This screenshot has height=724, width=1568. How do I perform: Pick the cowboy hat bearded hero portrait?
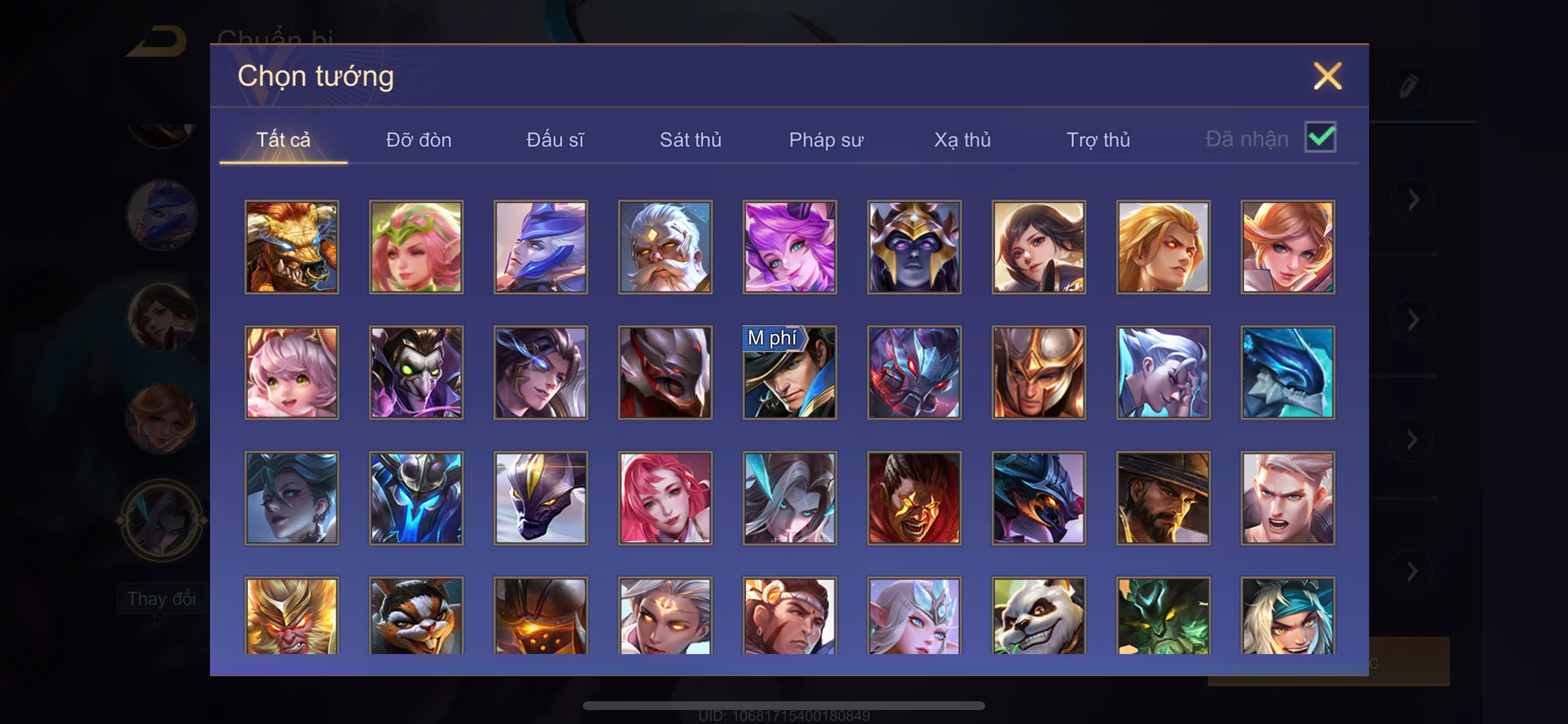[x=1163, y=498]
